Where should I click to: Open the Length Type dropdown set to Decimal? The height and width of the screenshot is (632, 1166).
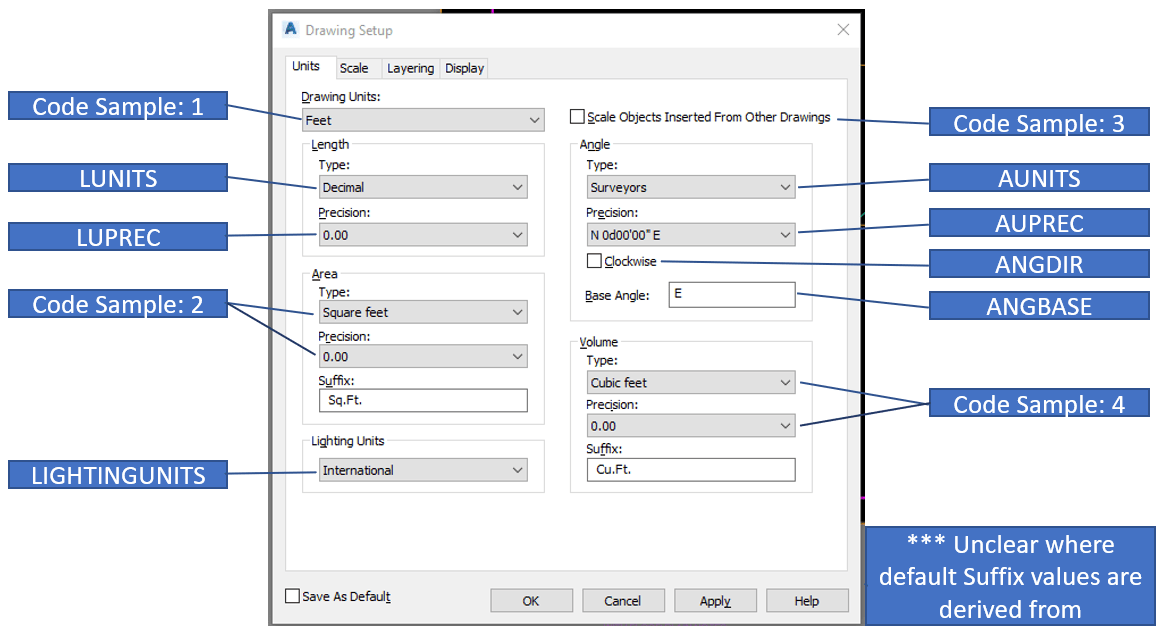pos(422,186)
